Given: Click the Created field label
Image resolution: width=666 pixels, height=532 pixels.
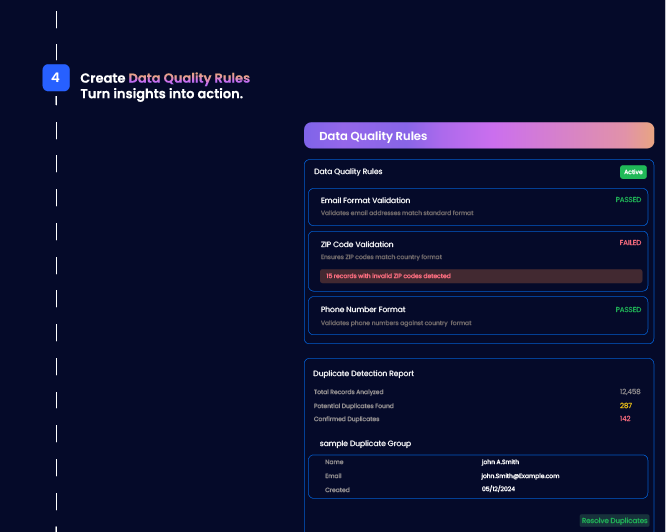Looking at the screenshot, I should click(x=337, y=490).
